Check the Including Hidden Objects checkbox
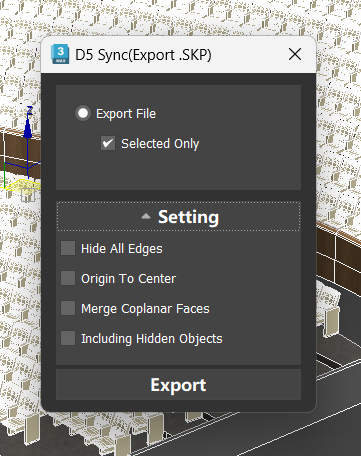361x456 pixels. click(x=68, y=338)
